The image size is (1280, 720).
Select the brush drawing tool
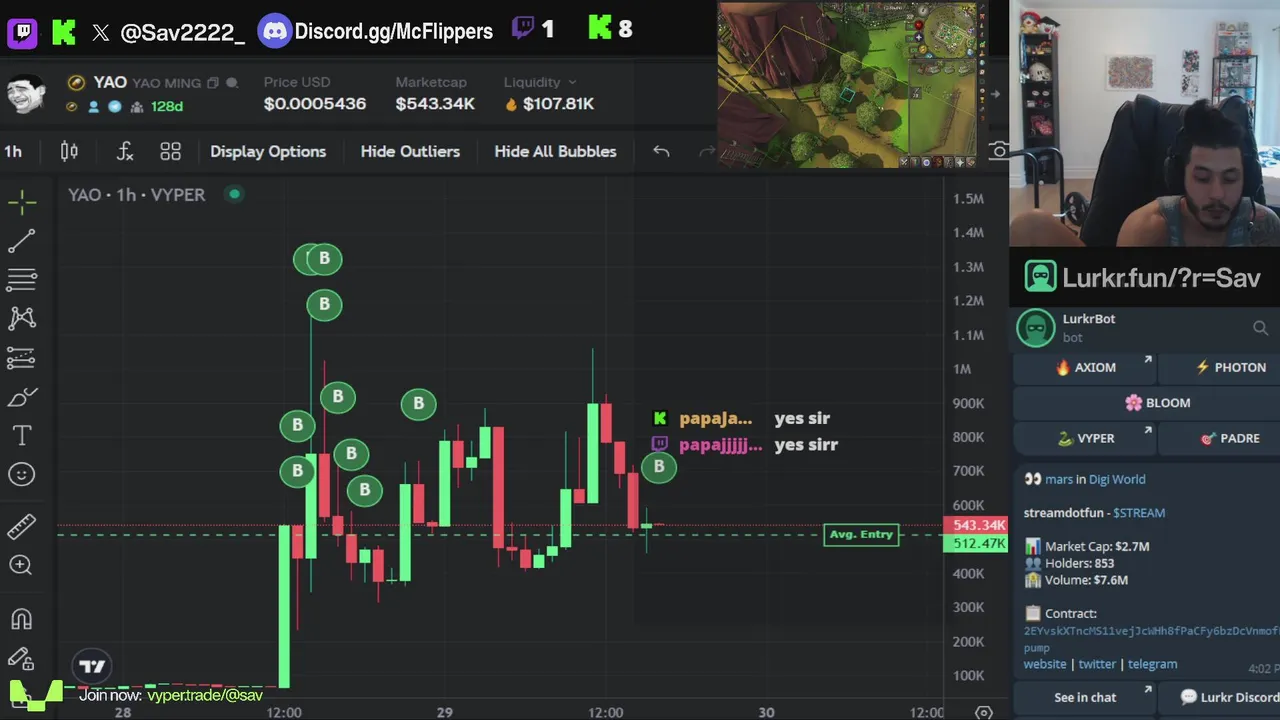[x=22, y=397]
